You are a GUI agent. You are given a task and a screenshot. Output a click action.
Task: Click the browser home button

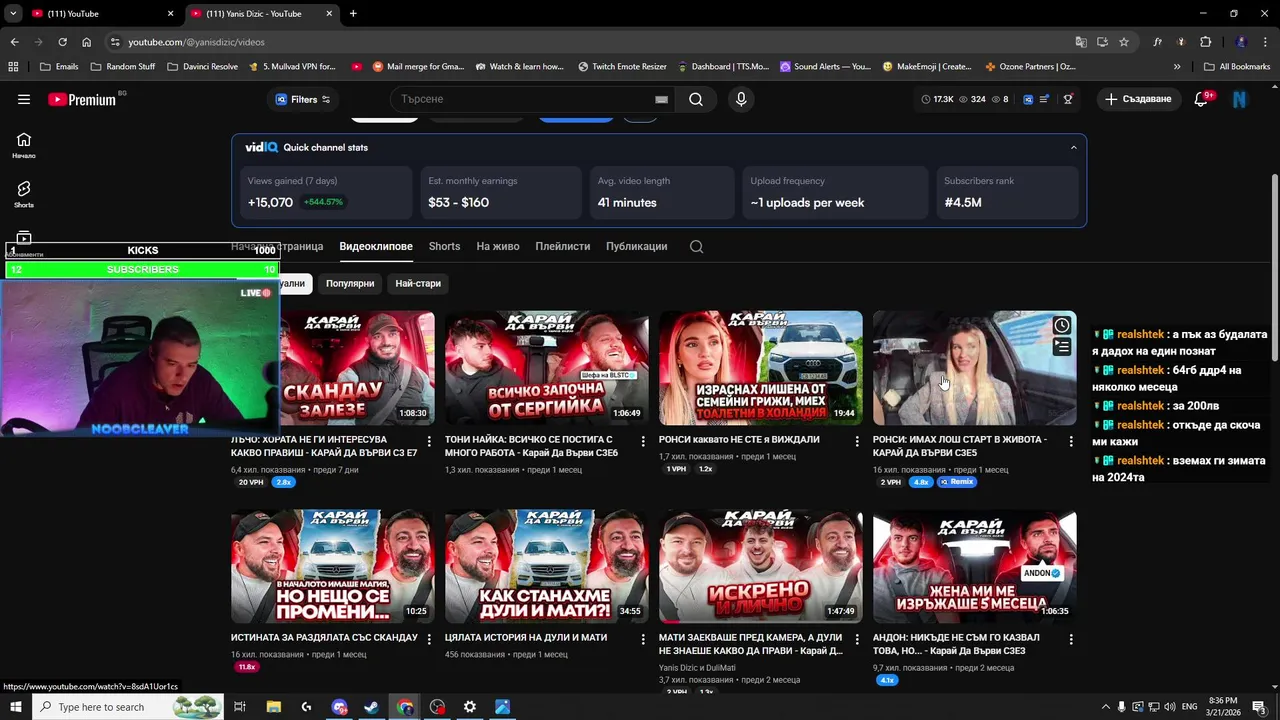(87, 42)
